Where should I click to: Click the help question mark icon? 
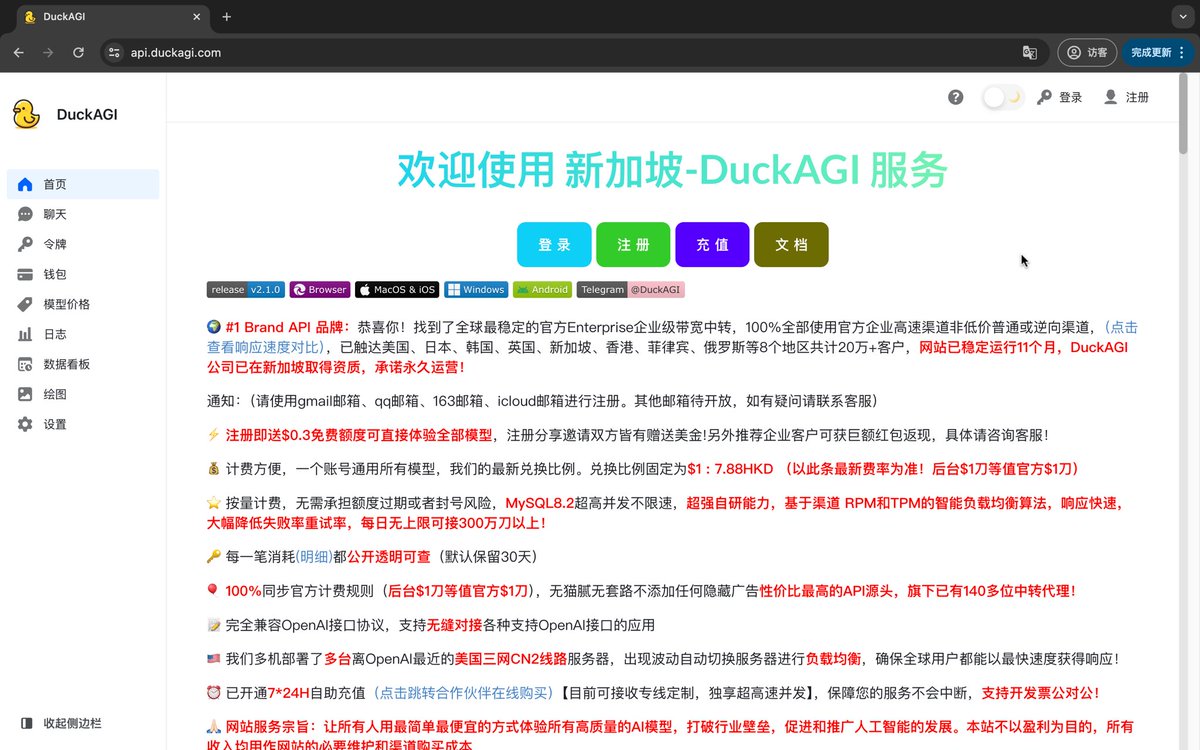tap(956, 97)
